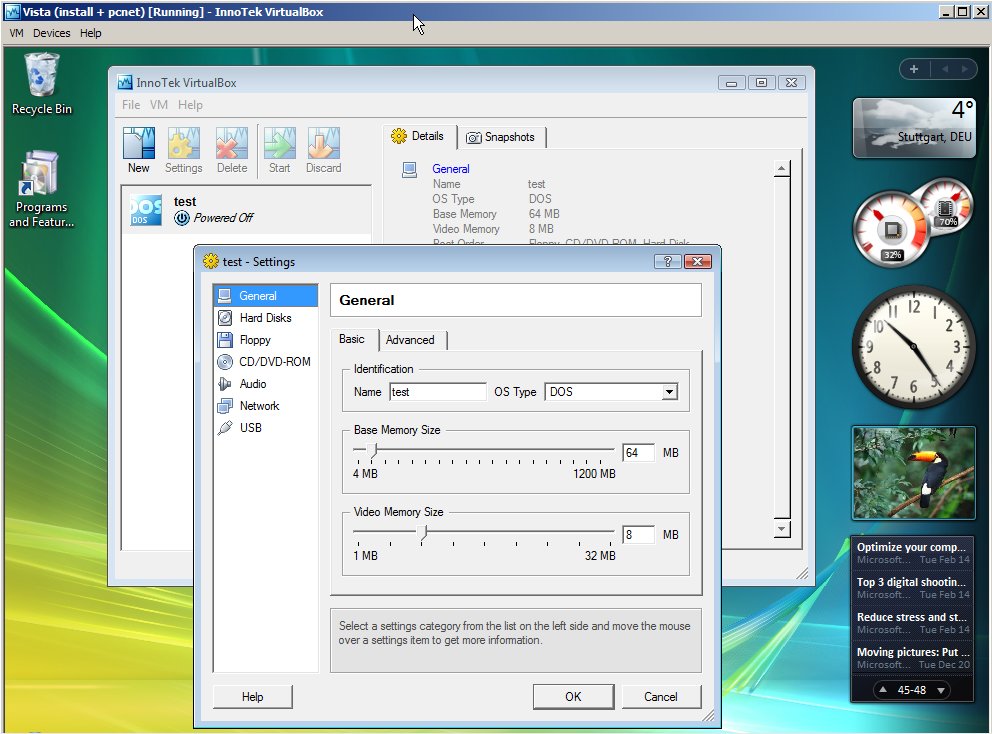Open the outer window Help menu
Screen dimensions: 992x734
[90, 33]
